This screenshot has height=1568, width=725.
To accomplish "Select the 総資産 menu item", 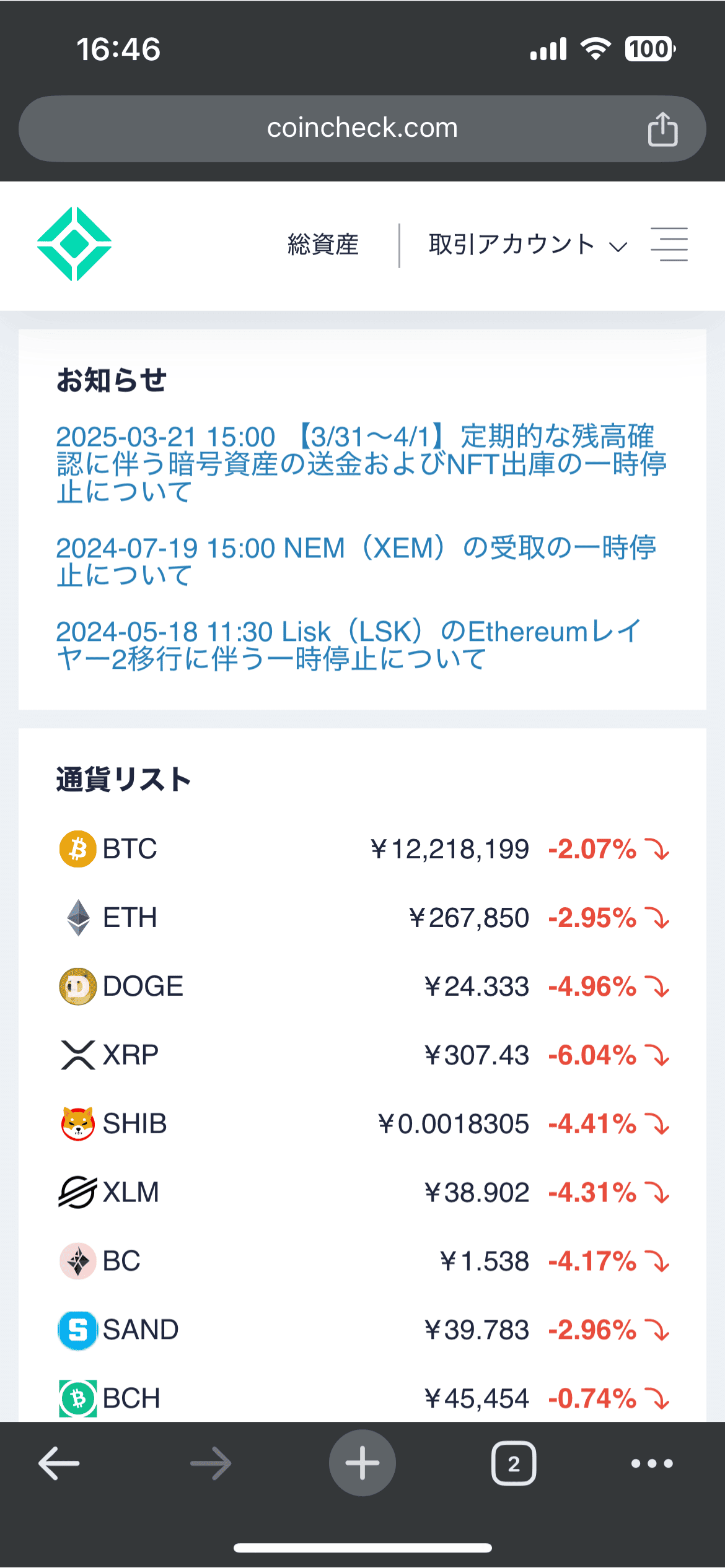I will pyautogui.click(x=323, y=245).
